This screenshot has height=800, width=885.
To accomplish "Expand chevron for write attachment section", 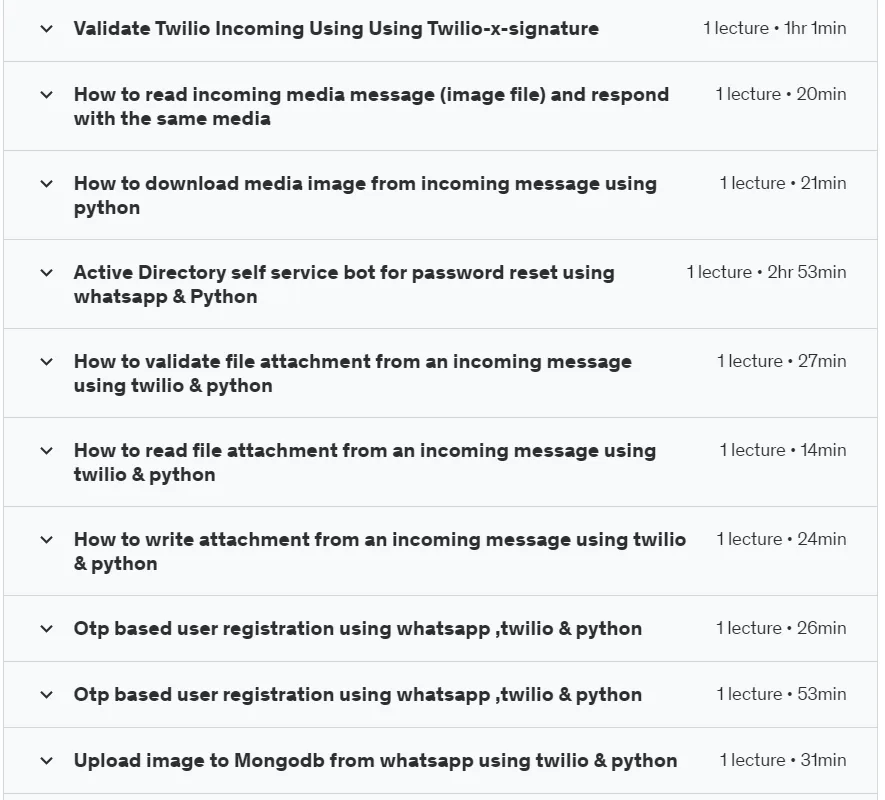I will point(47,539).
